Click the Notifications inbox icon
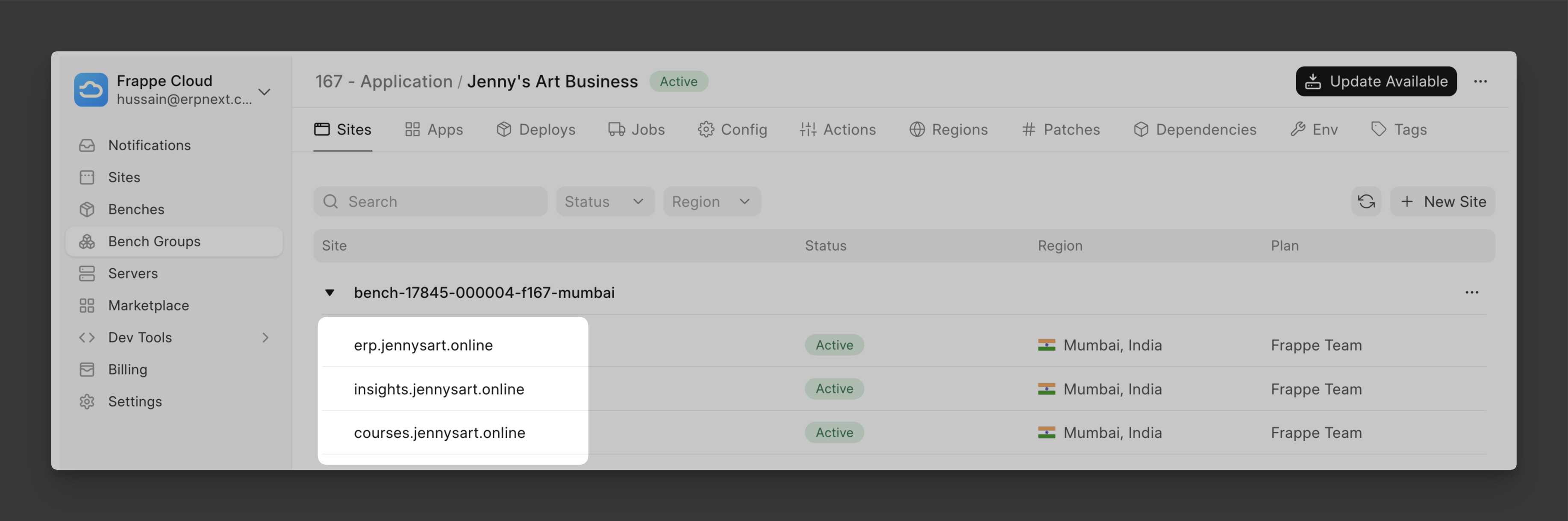The width and height of the screenshot is (1568, 521). click(x=87, y=145)
